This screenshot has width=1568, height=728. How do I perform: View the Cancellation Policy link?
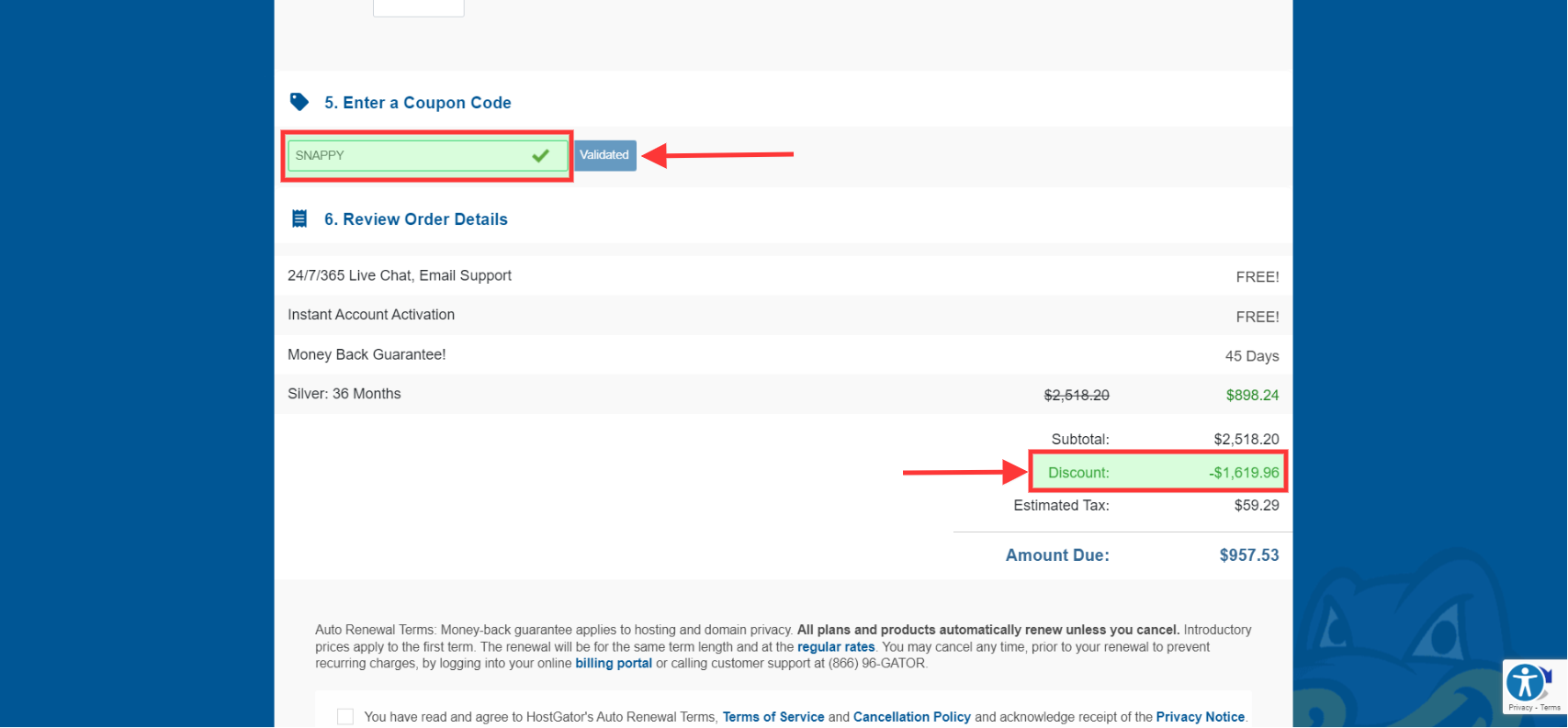(x=911, y=717)
